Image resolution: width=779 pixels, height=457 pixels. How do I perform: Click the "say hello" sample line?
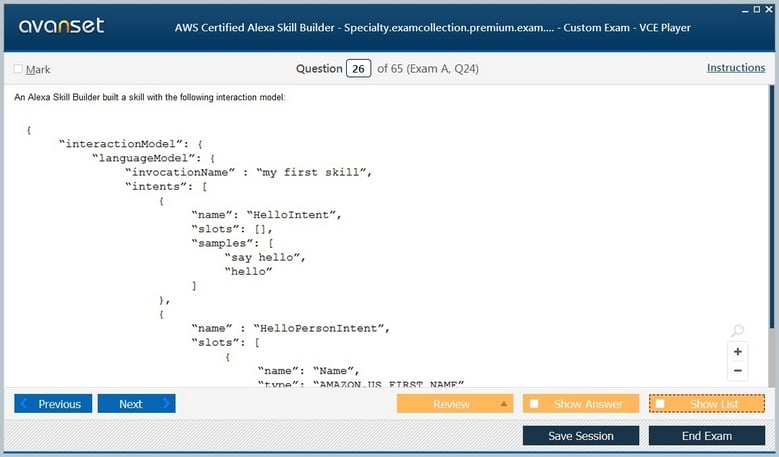coord(265,257)
